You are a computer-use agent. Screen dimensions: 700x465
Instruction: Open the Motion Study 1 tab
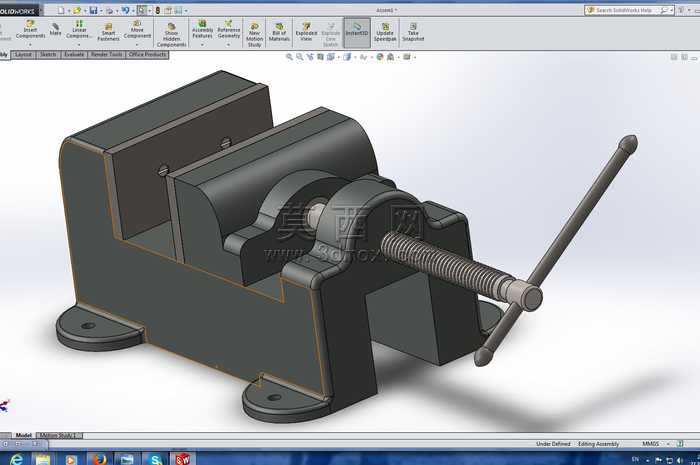59,436
